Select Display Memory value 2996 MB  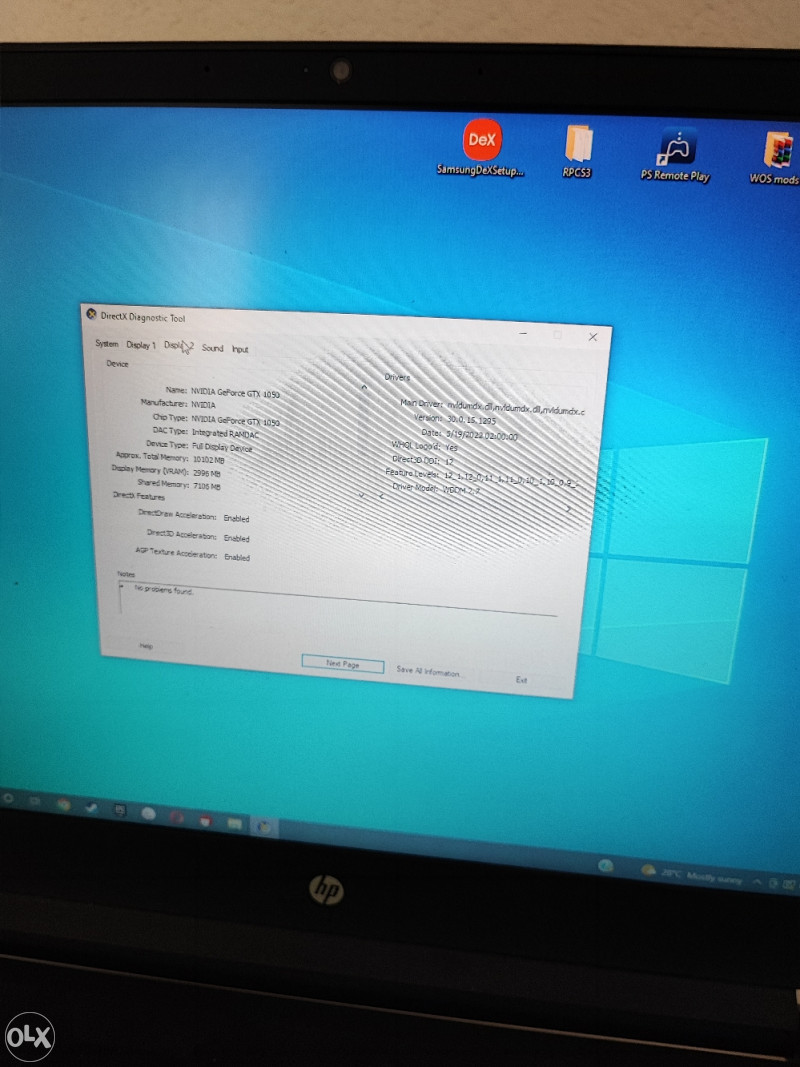207,473
